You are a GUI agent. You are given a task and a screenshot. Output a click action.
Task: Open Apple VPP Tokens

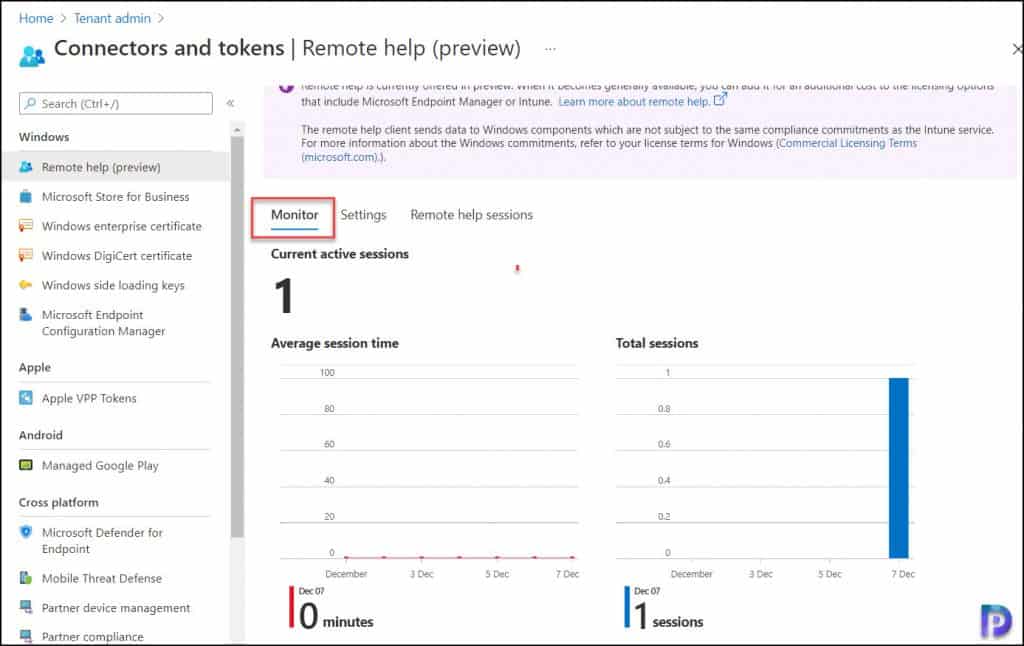coord(89,398)
